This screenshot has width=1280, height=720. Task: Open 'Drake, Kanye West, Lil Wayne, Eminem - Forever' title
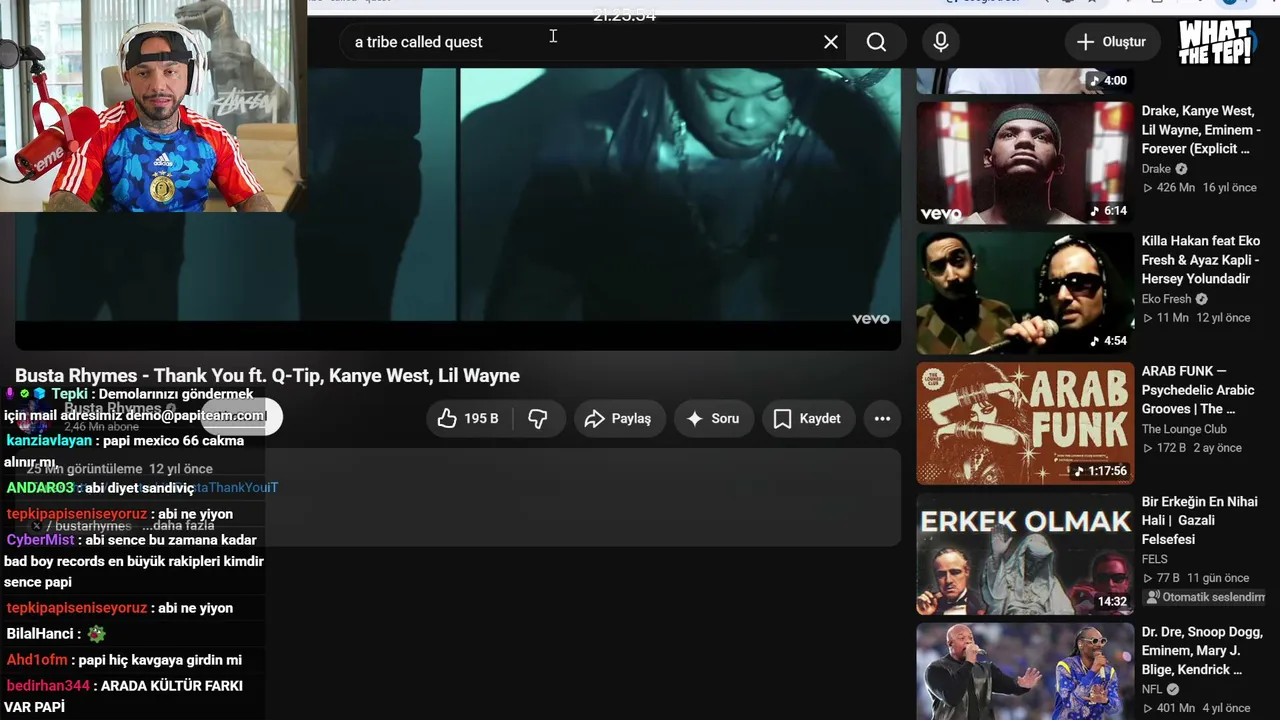[1200, 130]
